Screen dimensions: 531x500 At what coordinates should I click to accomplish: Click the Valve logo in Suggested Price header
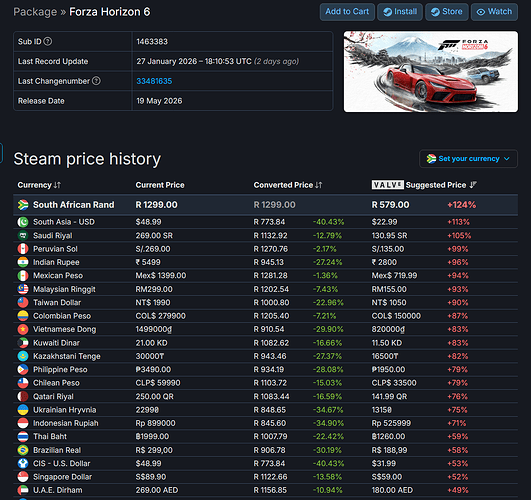[387, 185]
